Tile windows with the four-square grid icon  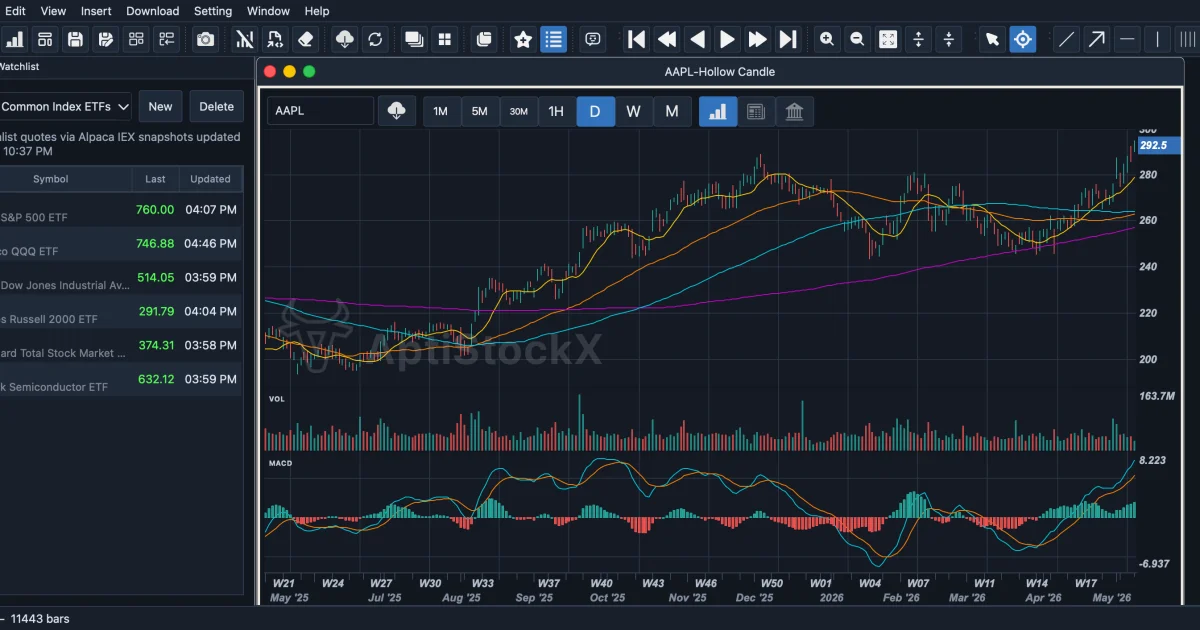445,39
